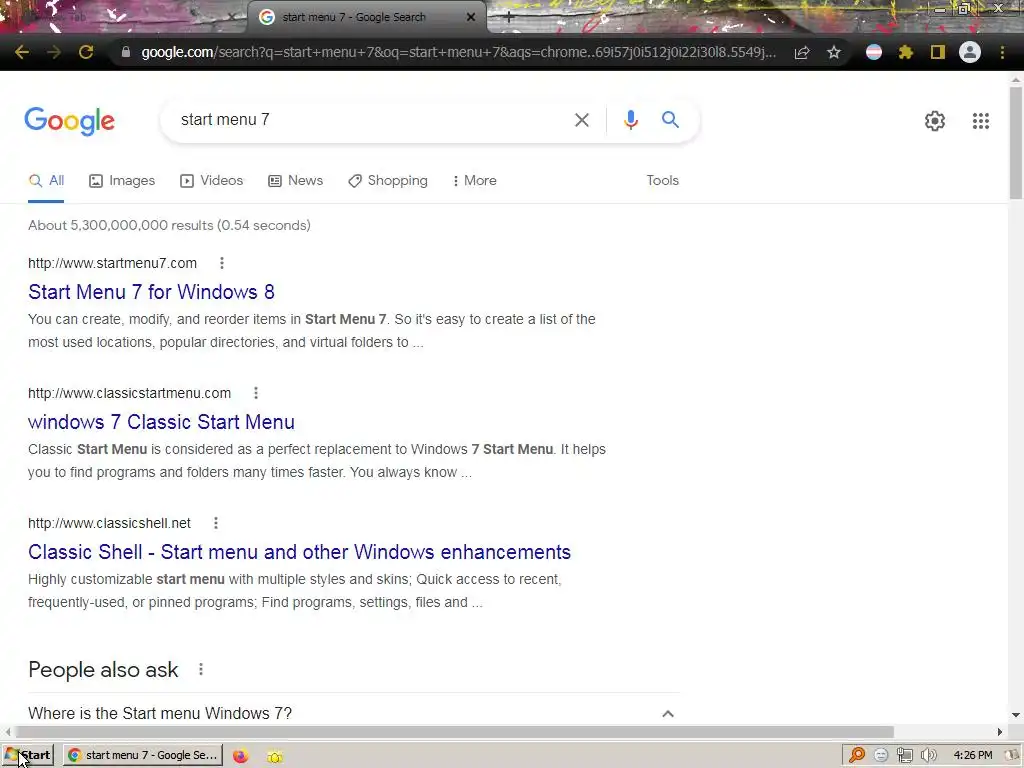Click the http://www.classicshell.net URL
1024x768 pixels.
[109, 523]
